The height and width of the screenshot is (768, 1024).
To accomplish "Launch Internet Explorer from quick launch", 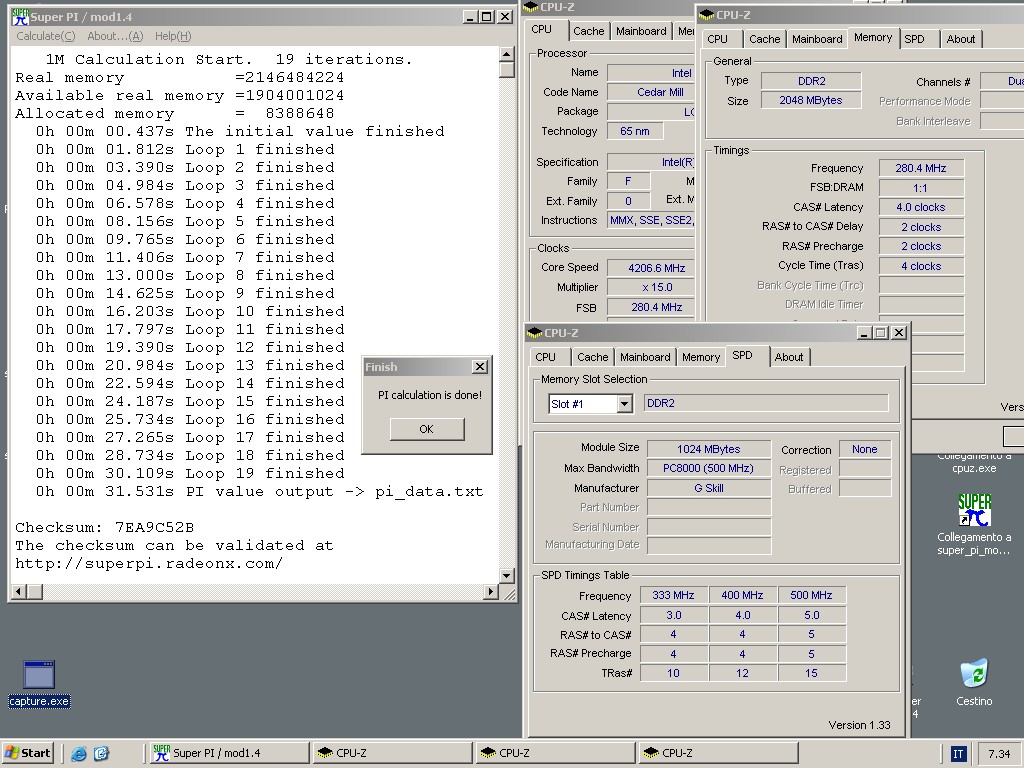I will [79, 754].
